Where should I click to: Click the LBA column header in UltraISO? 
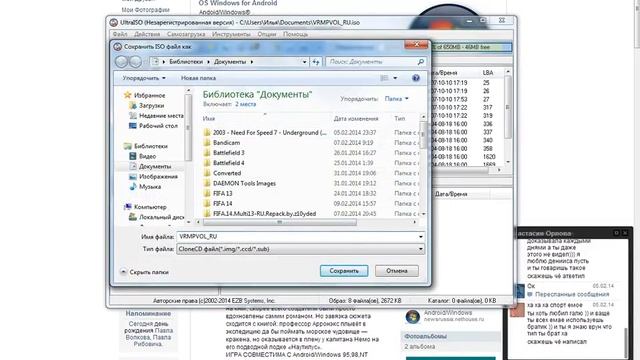(488, 73)
